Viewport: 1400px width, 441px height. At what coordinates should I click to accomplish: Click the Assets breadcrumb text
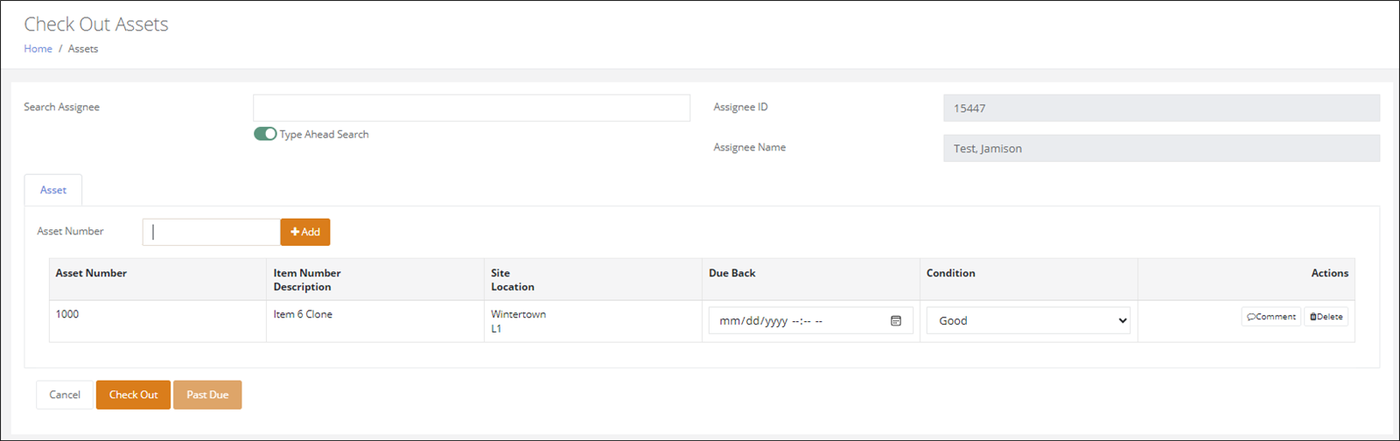tap(83, 48)
